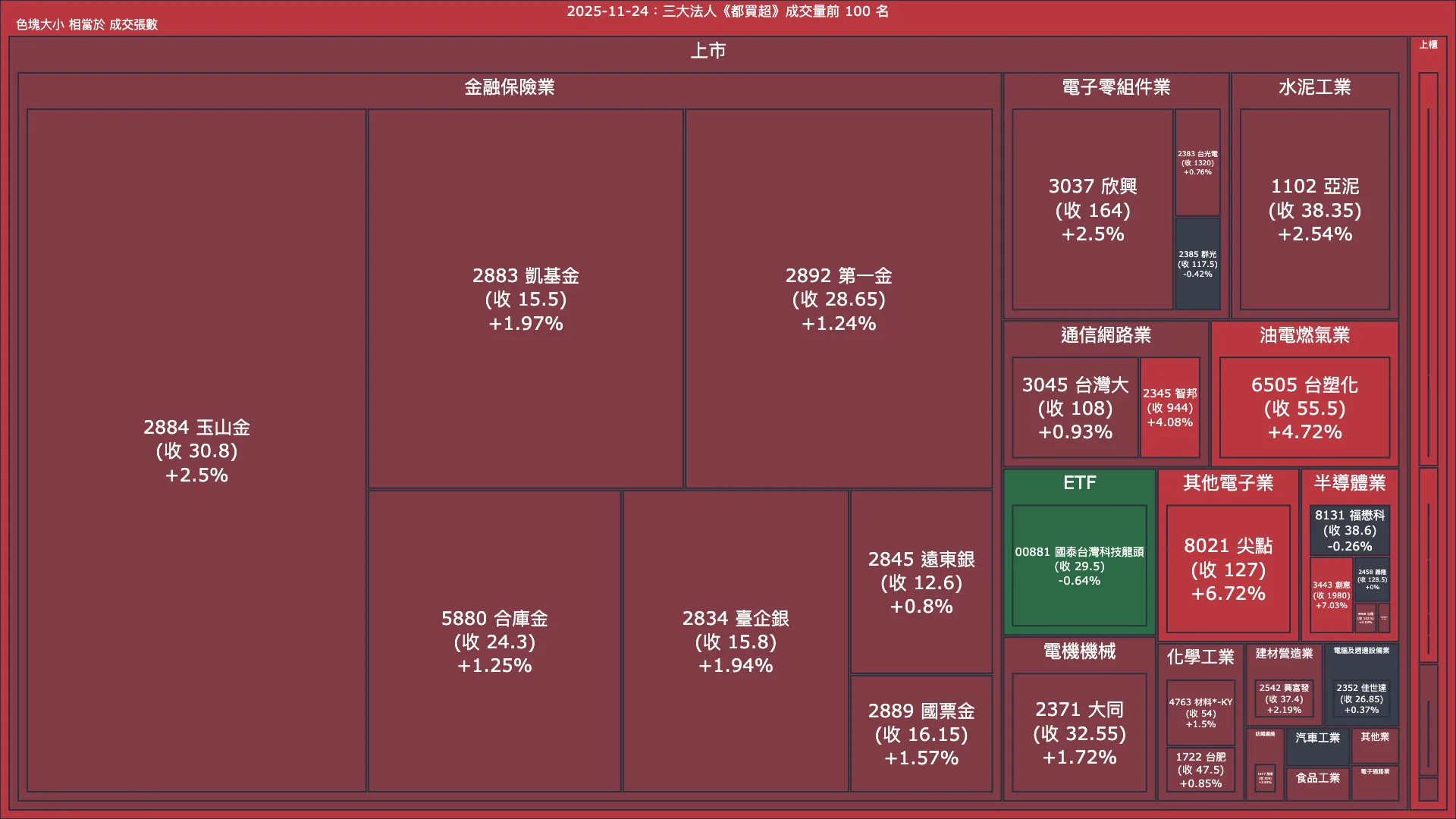Click the 2834 臺企銀 tile

click(735, 642)
